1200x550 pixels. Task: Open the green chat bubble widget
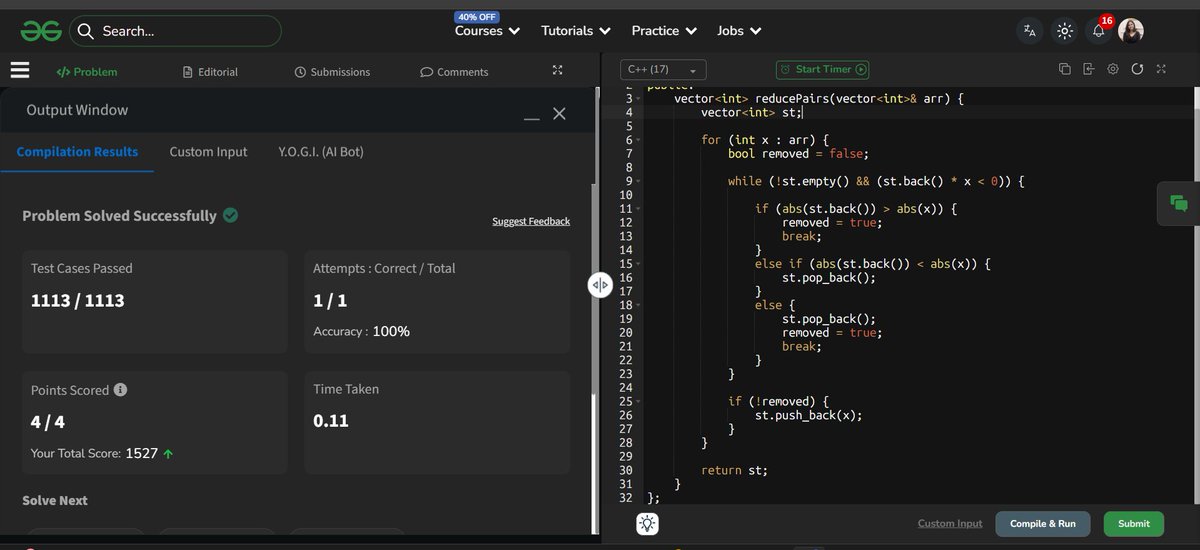(x=1178, y=203)
